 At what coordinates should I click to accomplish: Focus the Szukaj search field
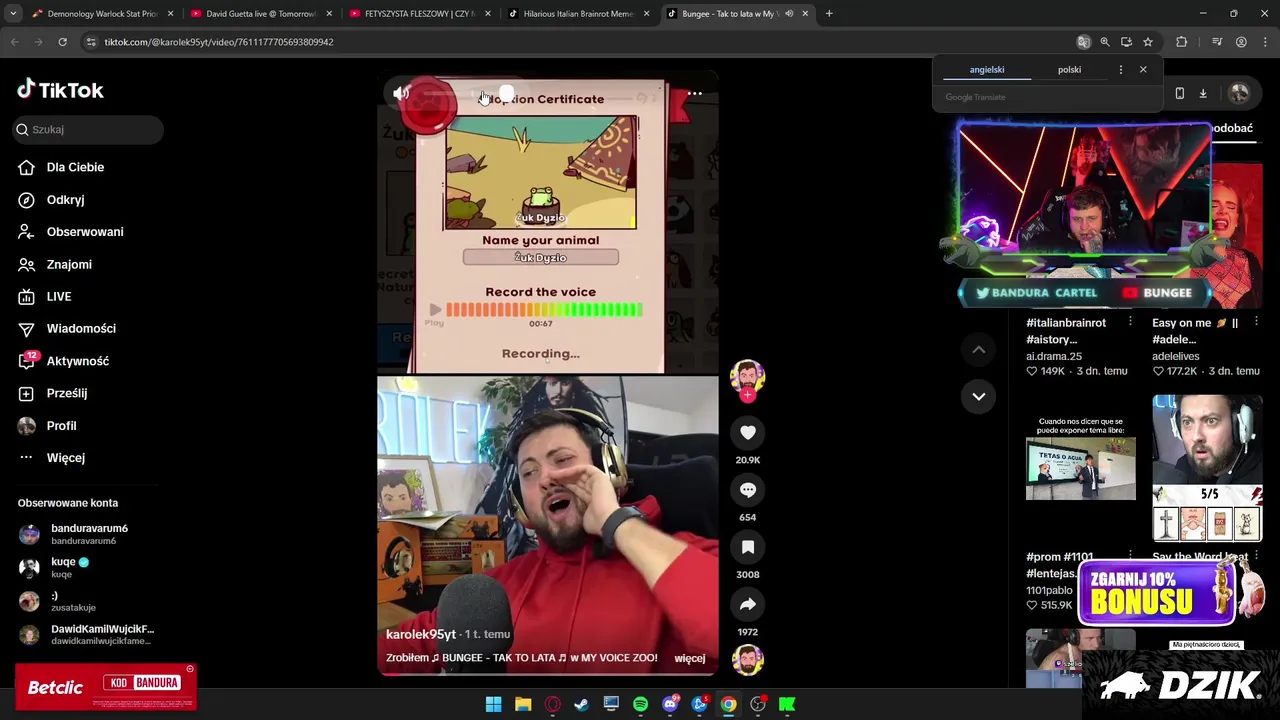88,129
